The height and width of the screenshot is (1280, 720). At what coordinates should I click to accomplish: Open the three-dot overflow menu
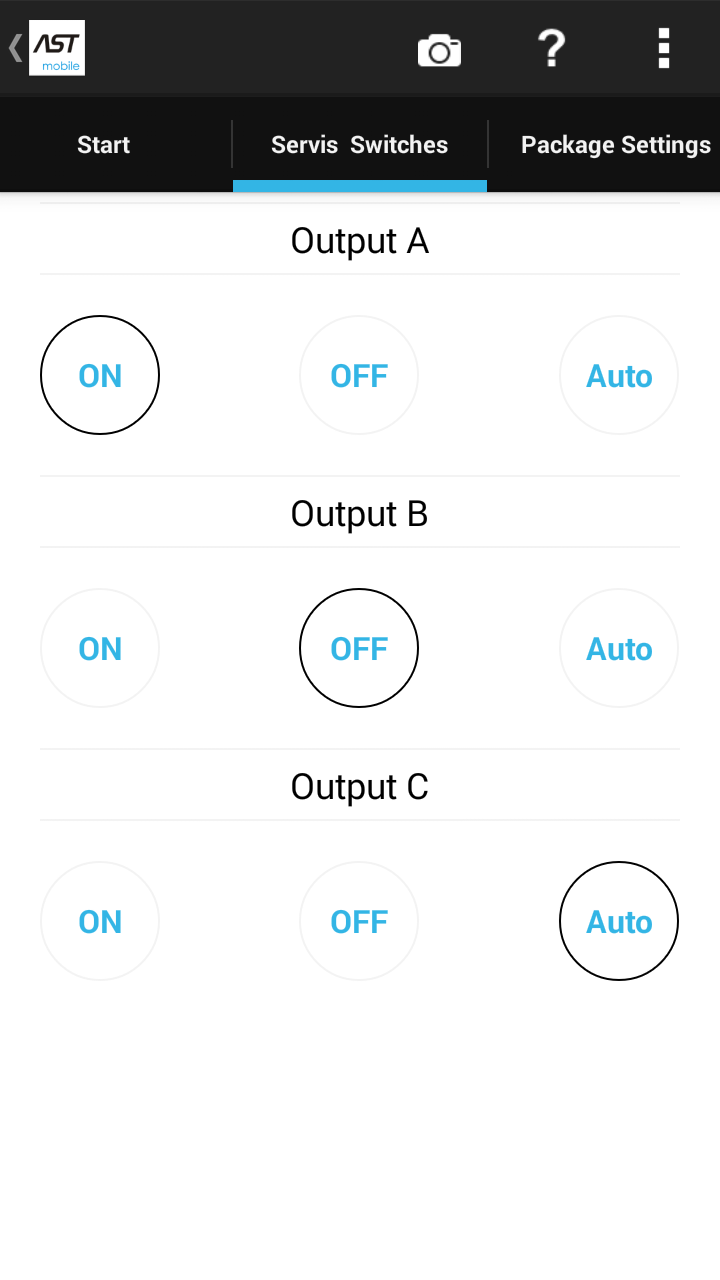663,48
